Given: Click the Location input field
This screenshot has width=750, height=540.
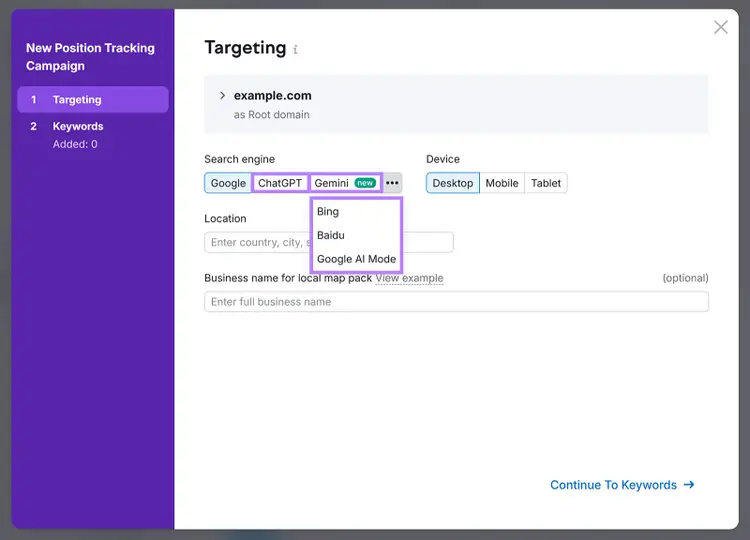Looking at the screenshot, I should pos(329,242).
